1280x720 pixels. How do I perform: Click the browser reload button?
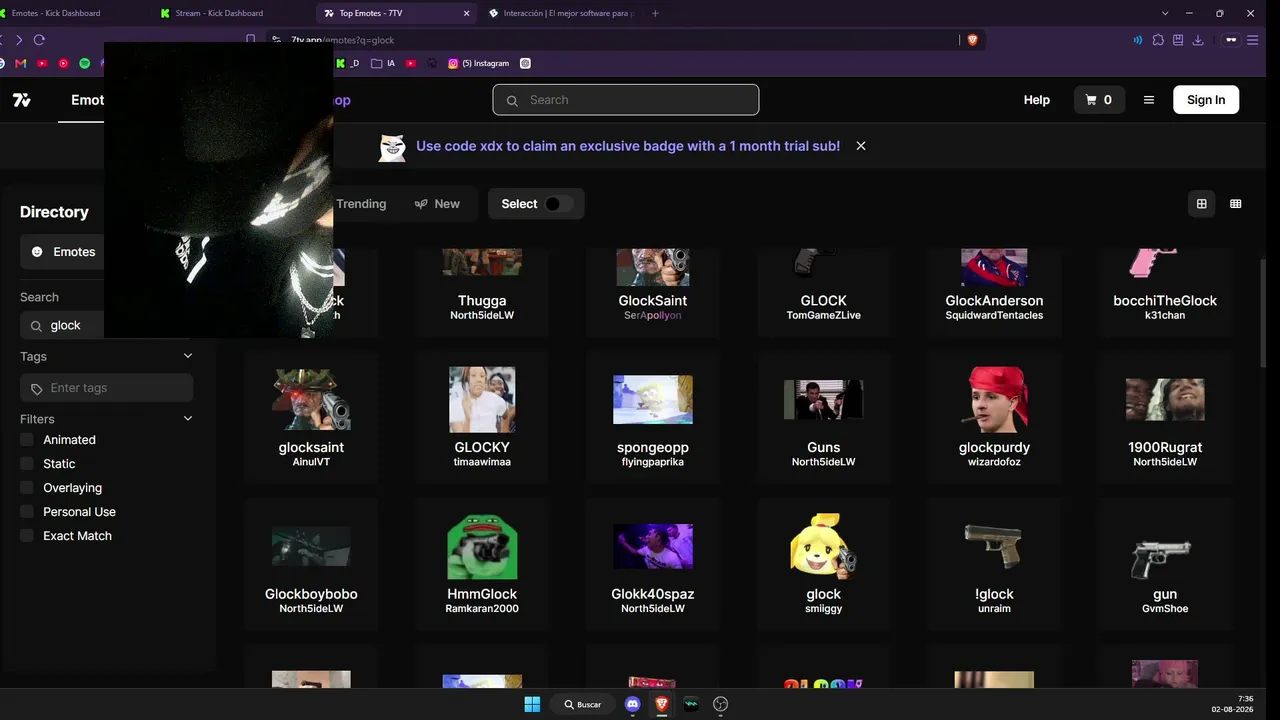pos(39,40)
